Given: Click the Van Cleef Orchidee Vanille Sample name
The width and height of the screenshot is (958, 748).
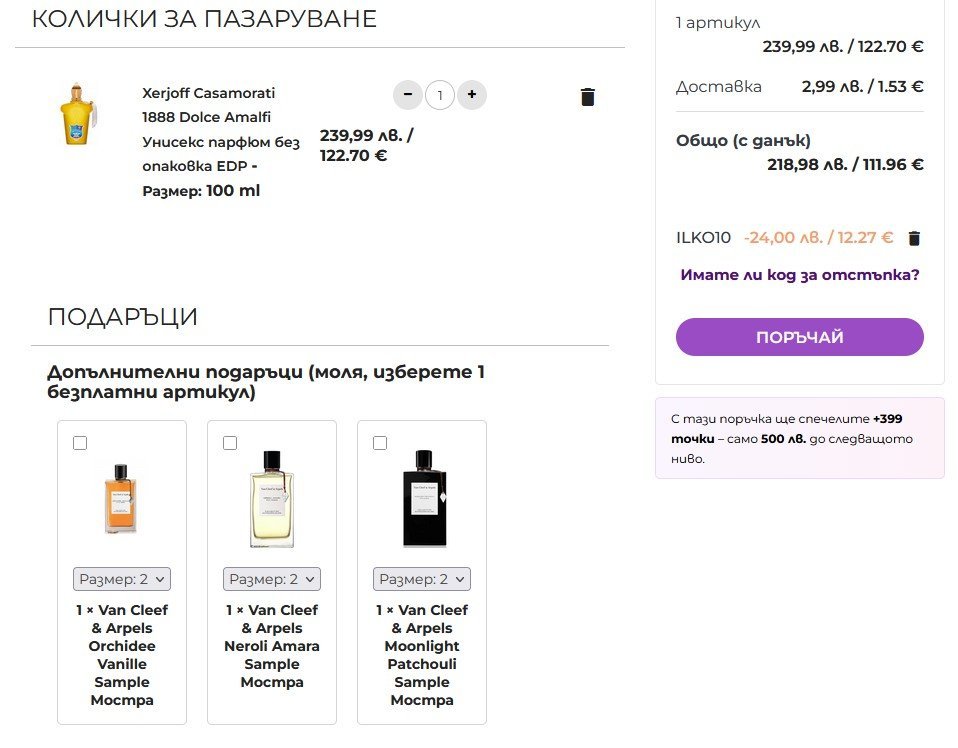Looking at the screenshot, I should [x=122, y=655].
